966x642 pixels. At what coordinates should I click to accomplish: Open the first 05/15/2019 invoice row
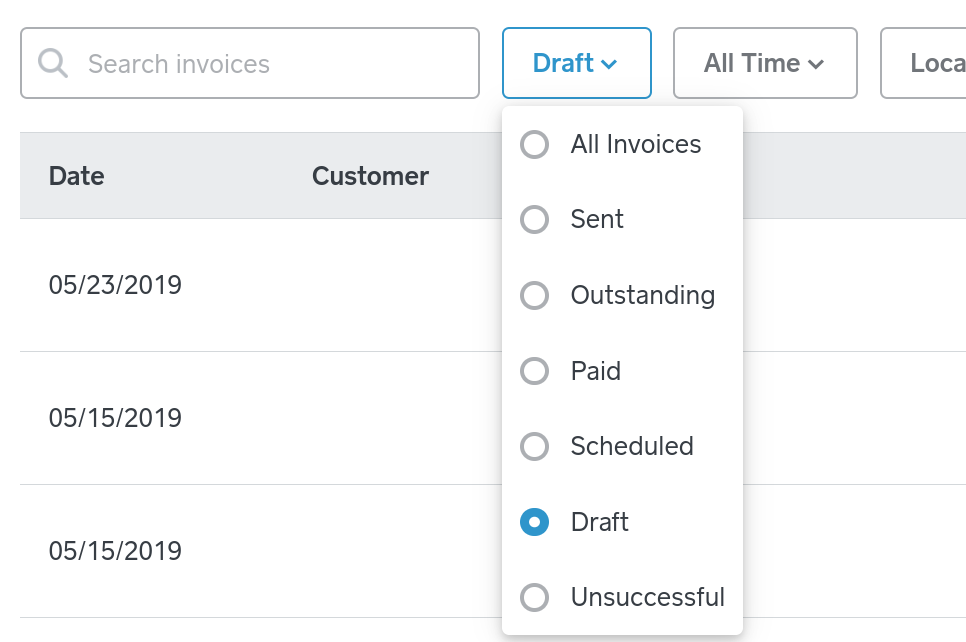(115, 418)
